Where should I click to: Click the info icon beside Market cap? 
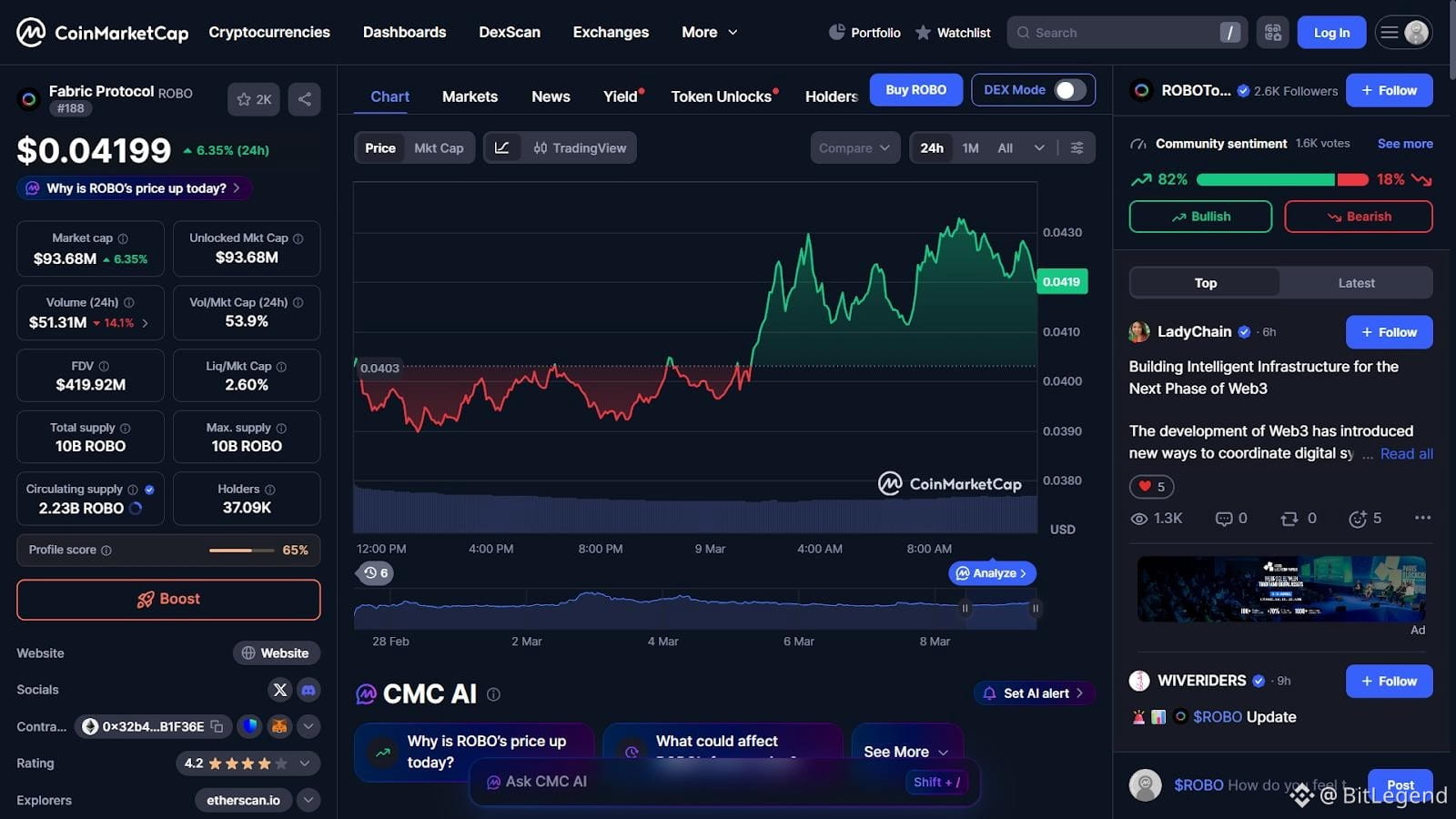click(123, 238)
